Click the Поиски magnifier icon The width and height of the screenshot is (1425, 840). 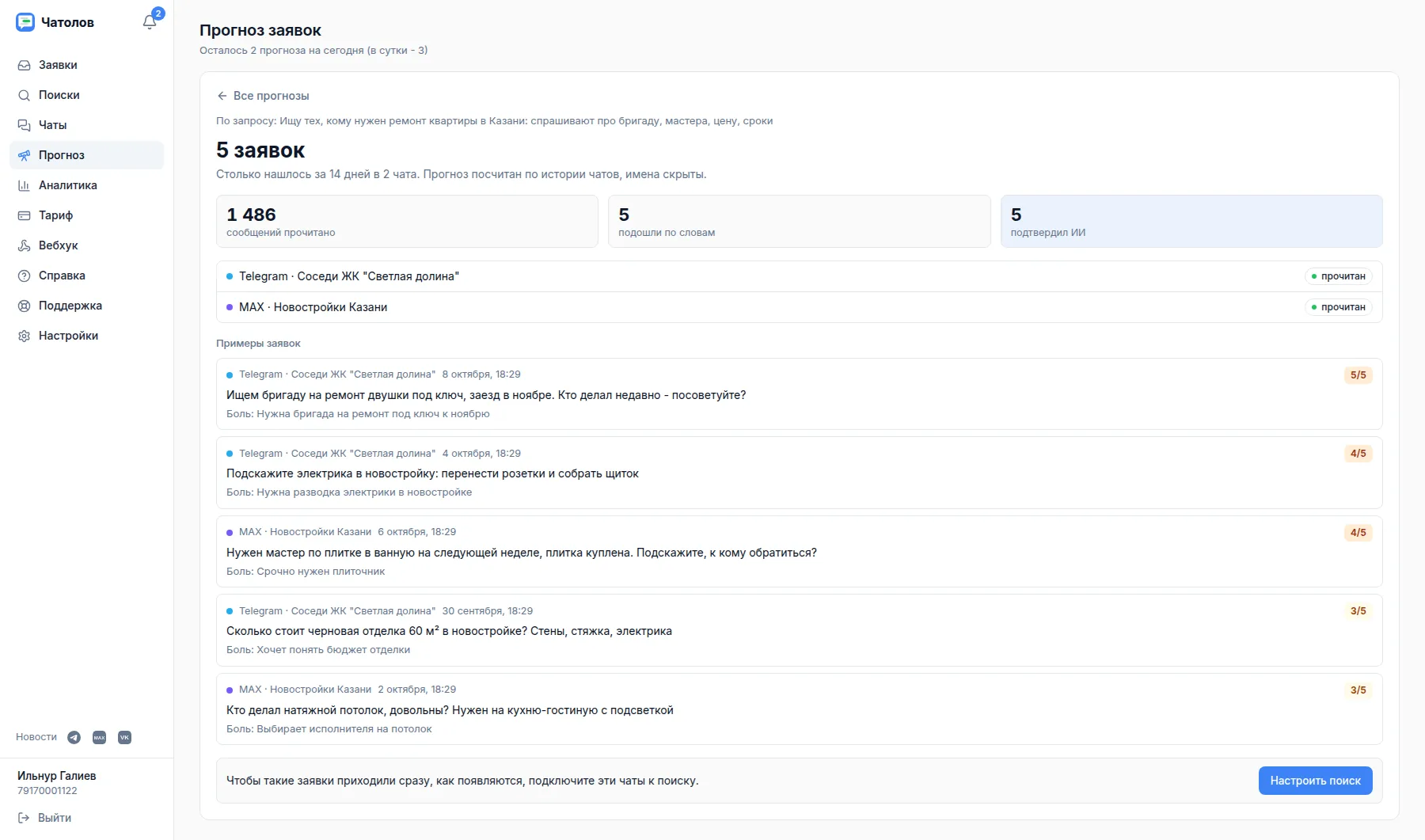[x=25, y=95]
